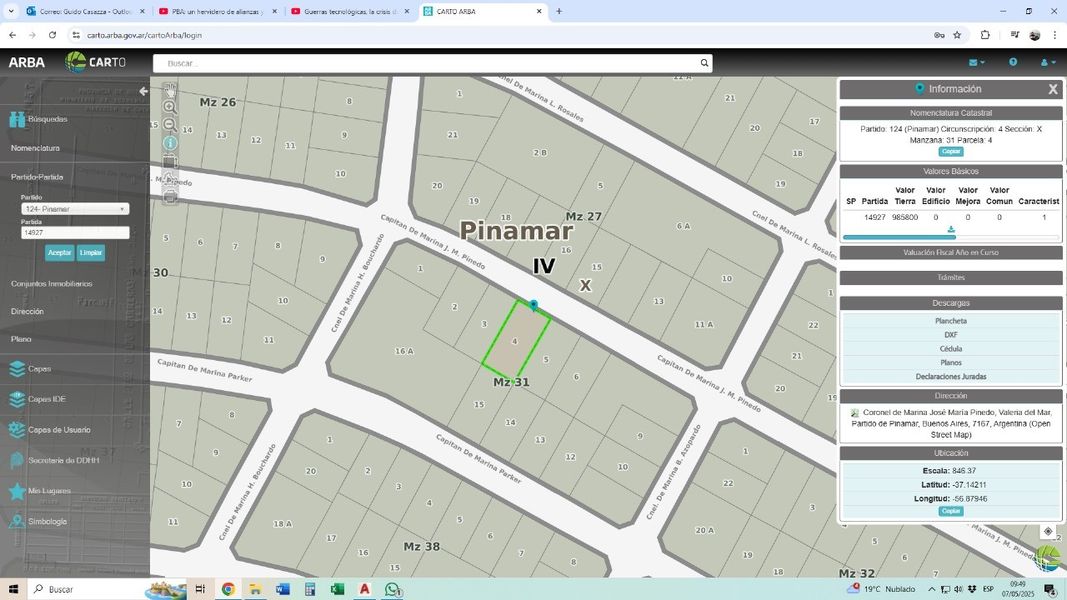The image size is (1067, 600).
Task: Open the Capas layers panel
Action: click(31, 369)
